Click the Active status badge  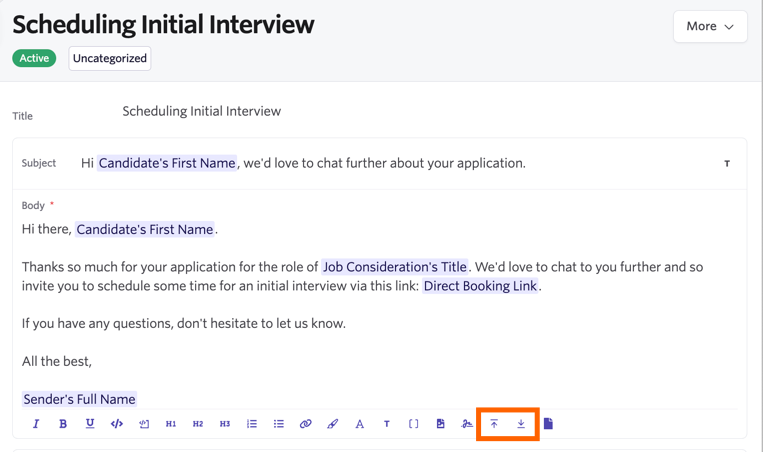34,58
